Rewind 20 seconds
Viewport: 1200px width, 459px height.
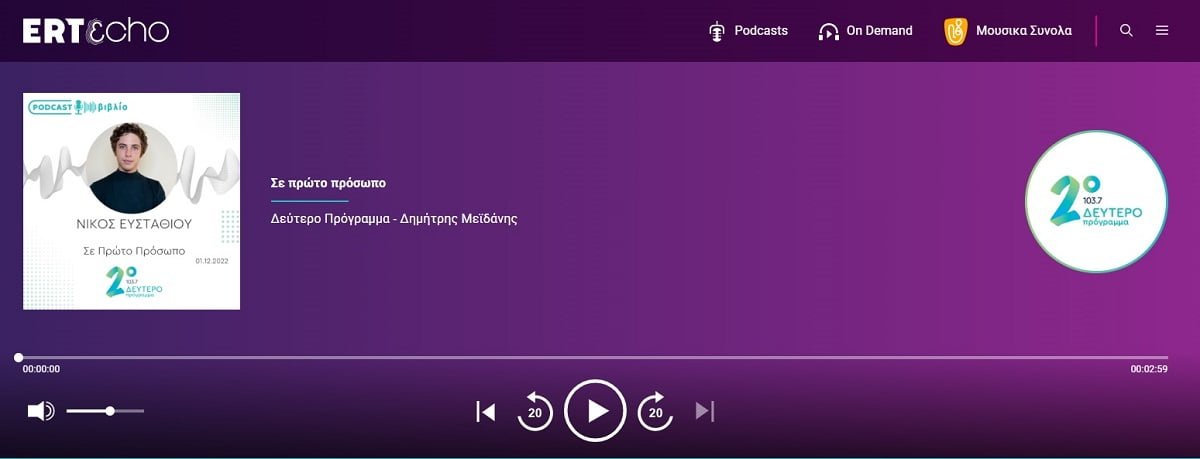(x=534, y=411)
